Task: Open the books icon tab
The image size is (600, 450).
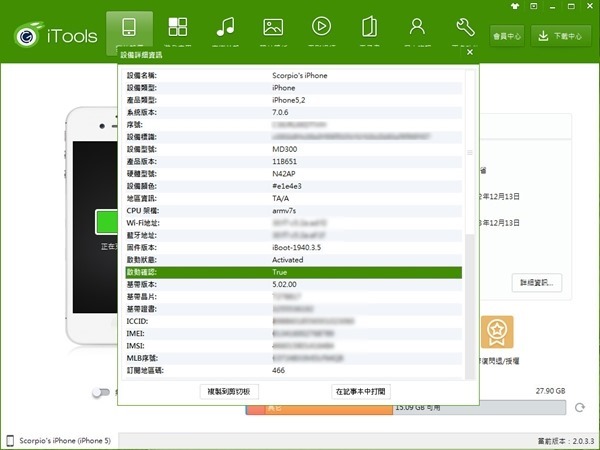Action: [x=369, y=28]
